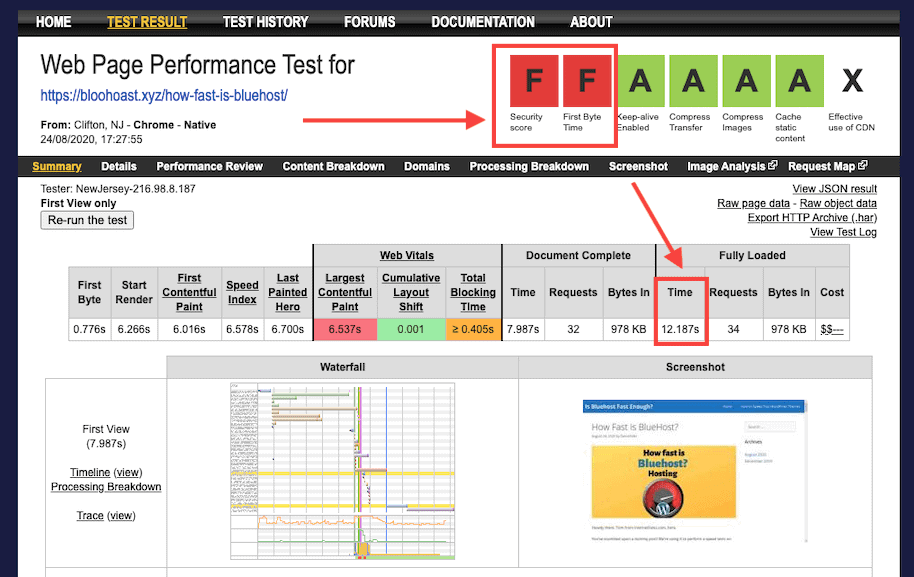
Task: Click the First View (7.987s) label
Action: click(x=106, y=436)
